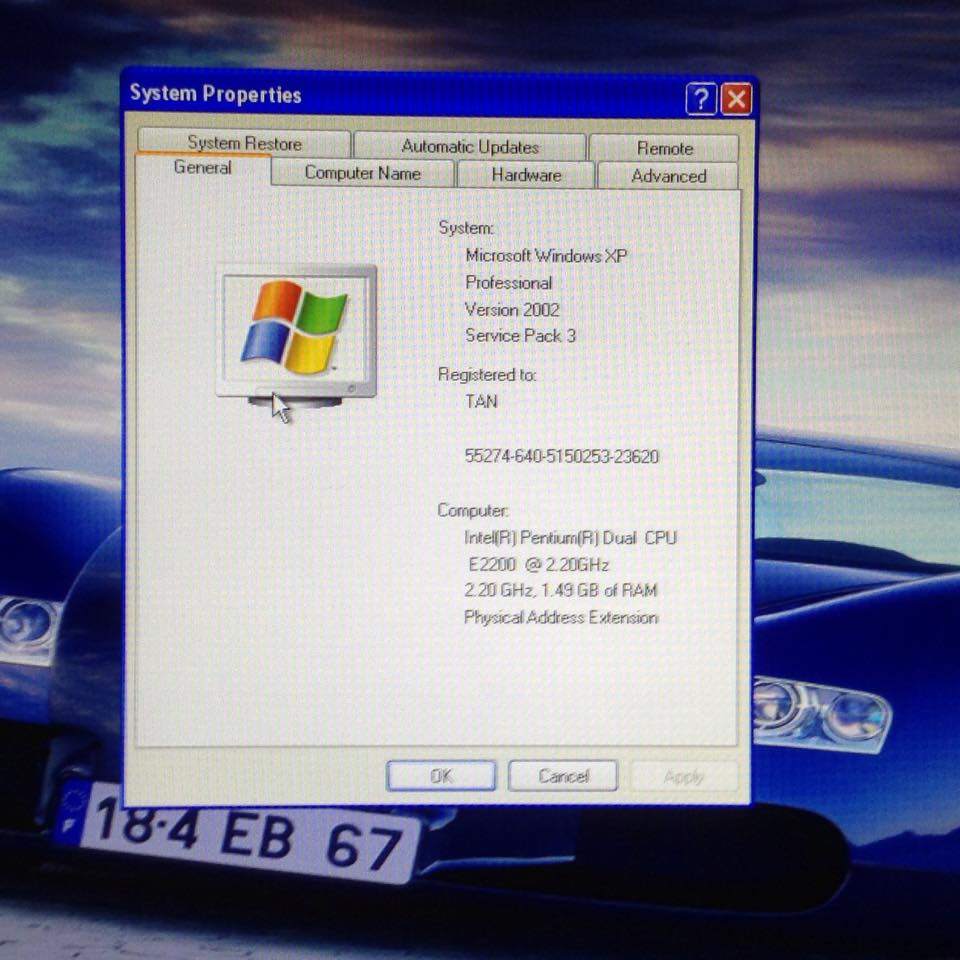960x960 pixels.
Task: Close the System Properties dialog
Action: (x=737, y=99)
